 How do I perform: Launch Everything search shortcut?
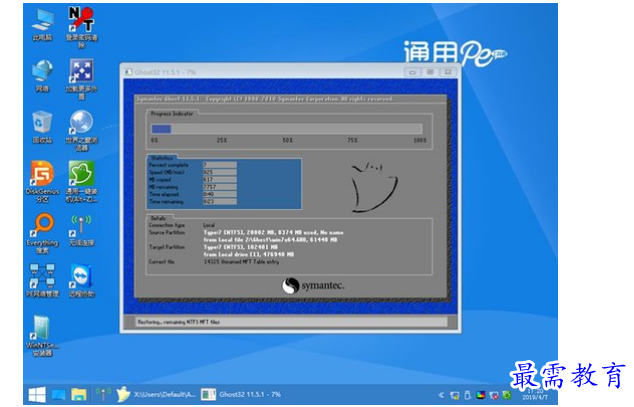point(42,233)
